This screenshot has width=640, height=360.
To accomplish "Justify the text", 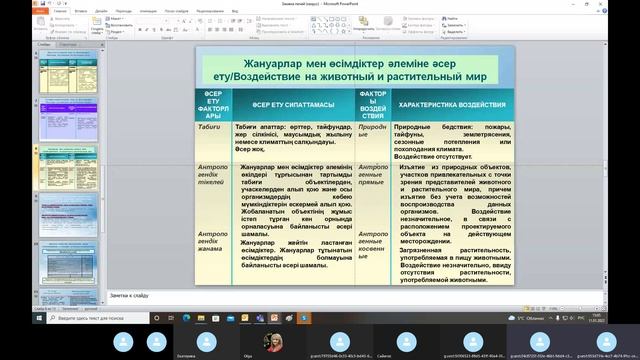I will 231,30.
